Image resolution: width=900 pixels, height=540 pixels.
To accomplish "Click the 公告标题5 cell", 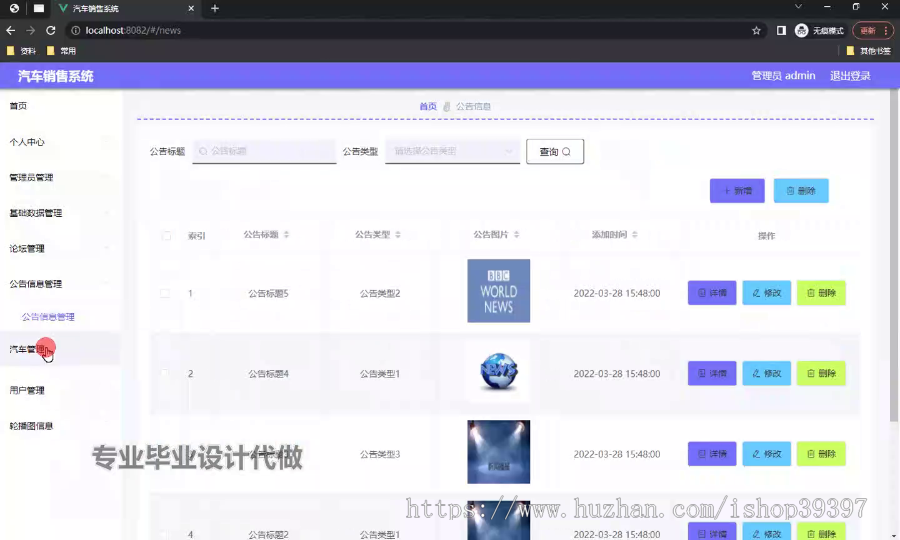I will (268, 293).
